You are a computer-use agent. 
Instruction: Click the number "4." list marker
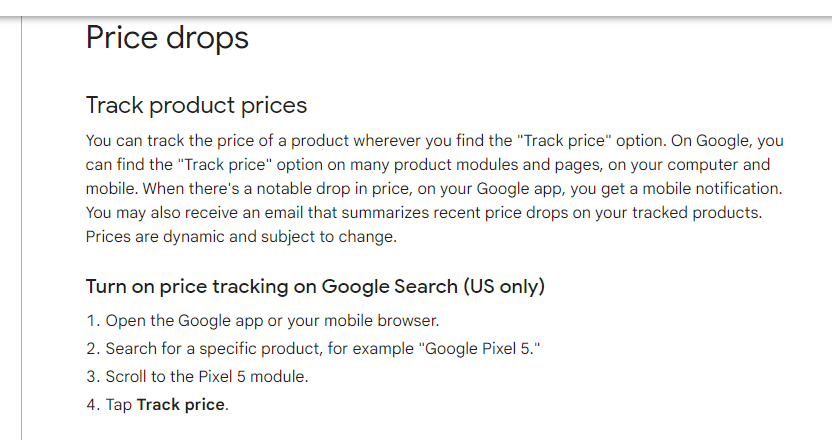point(92,405)
